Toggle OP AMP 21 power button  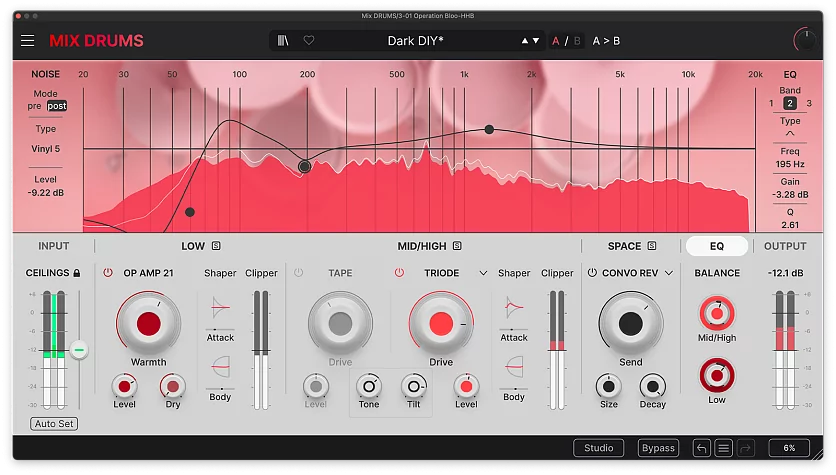[x=108, y=272]
